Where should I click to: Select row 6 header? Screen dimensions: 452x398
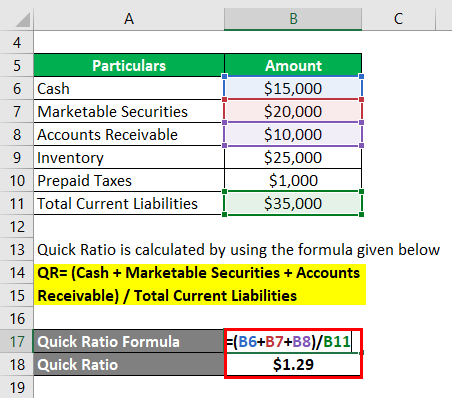coord(17,88)
